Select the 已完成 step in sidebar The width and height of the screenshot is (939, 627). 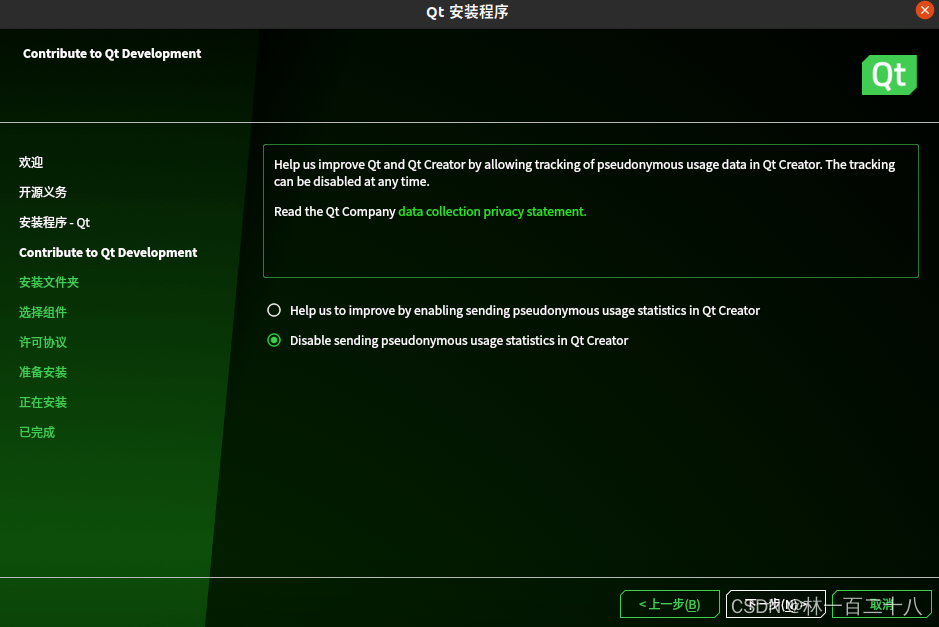pos(37,432)
